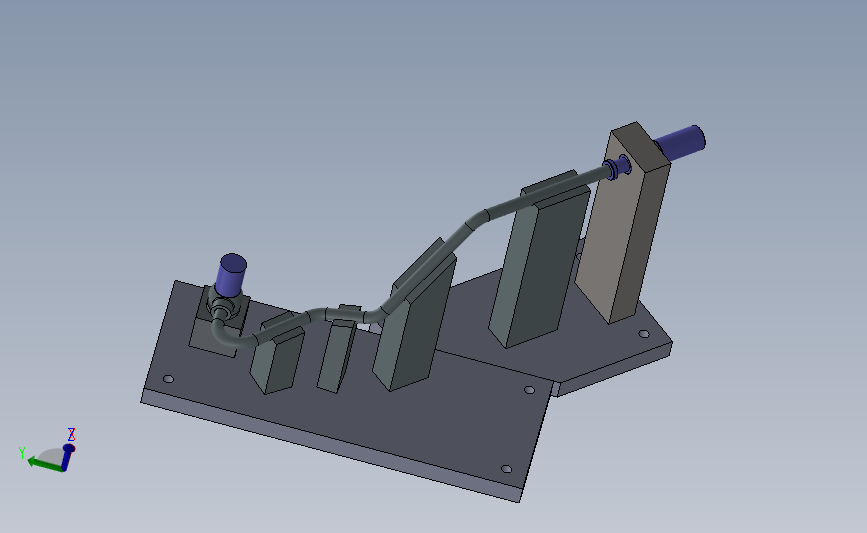Select the shortest leftmost support block
Screen dimensions: 867x533
click(278, 357)
